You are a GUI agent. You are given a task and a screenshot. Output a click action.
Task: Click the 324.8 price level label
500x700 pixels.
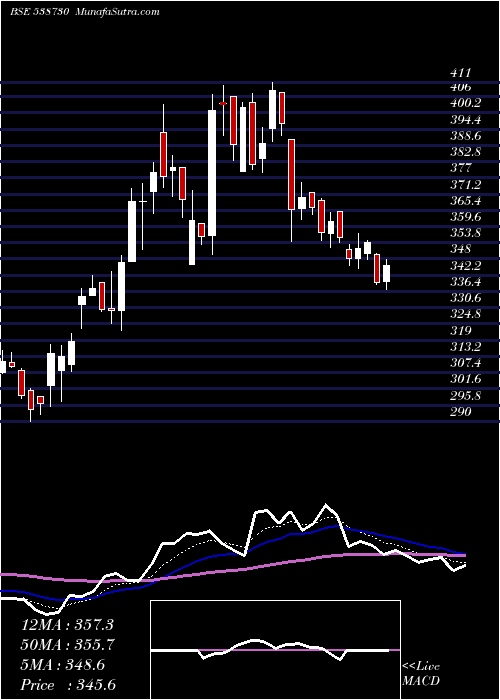point(466,314)
